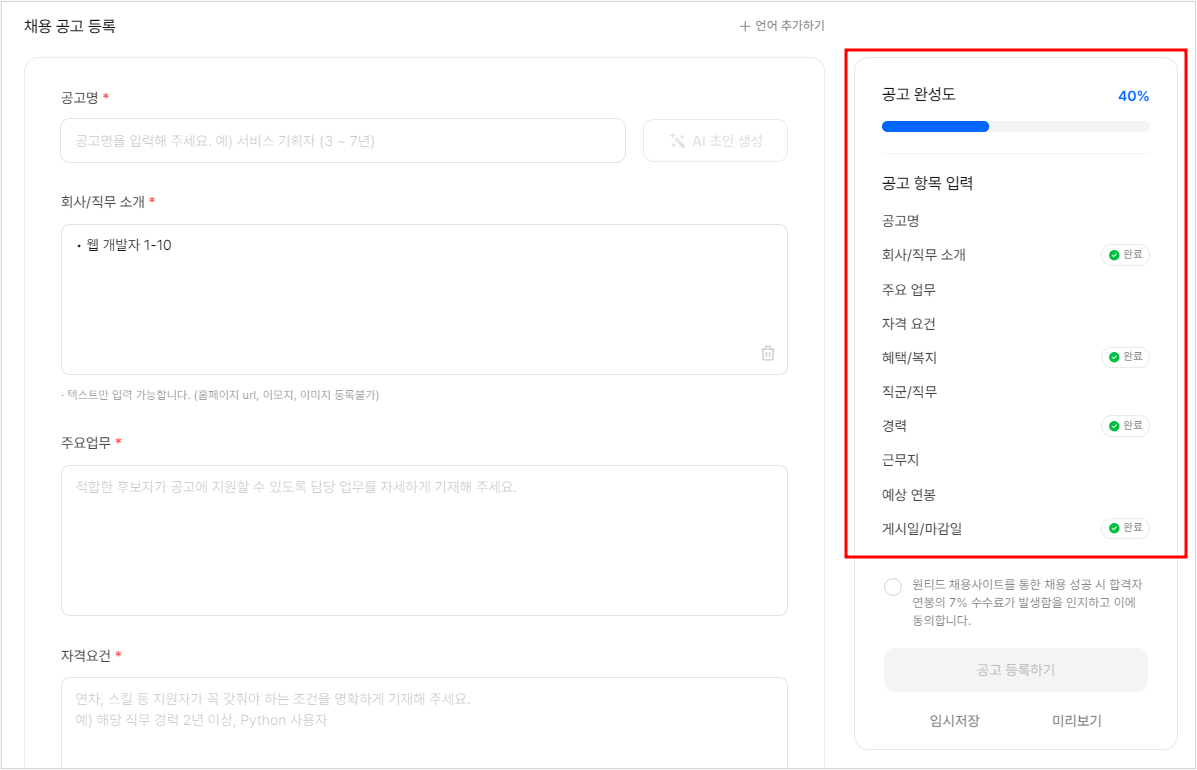Viewport: 1197px width, 770px height.
Task: Select 주요 업무 in 공고 항목 list
Action: 909,290
